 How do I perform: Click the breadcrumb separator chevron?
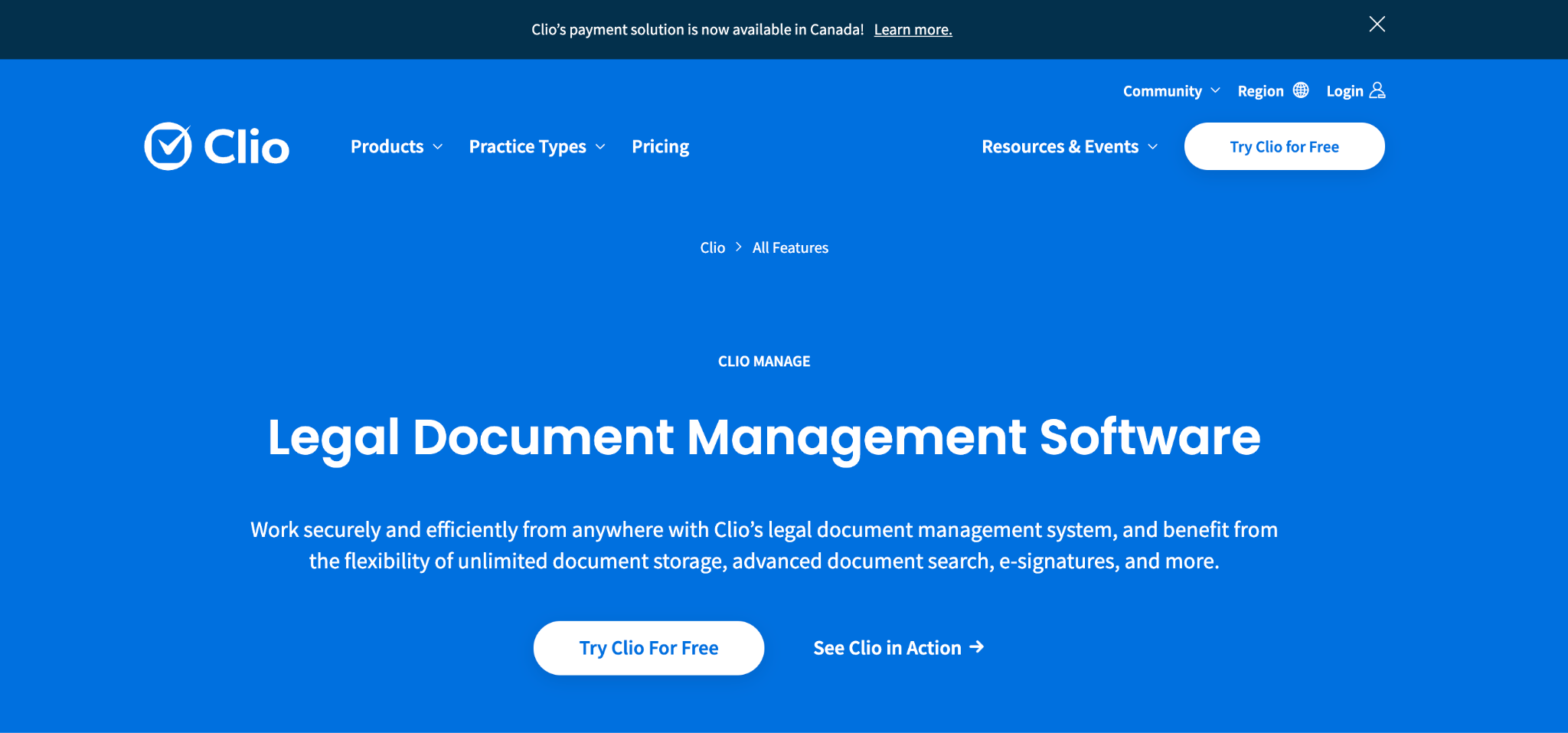[x=739, y=247]
